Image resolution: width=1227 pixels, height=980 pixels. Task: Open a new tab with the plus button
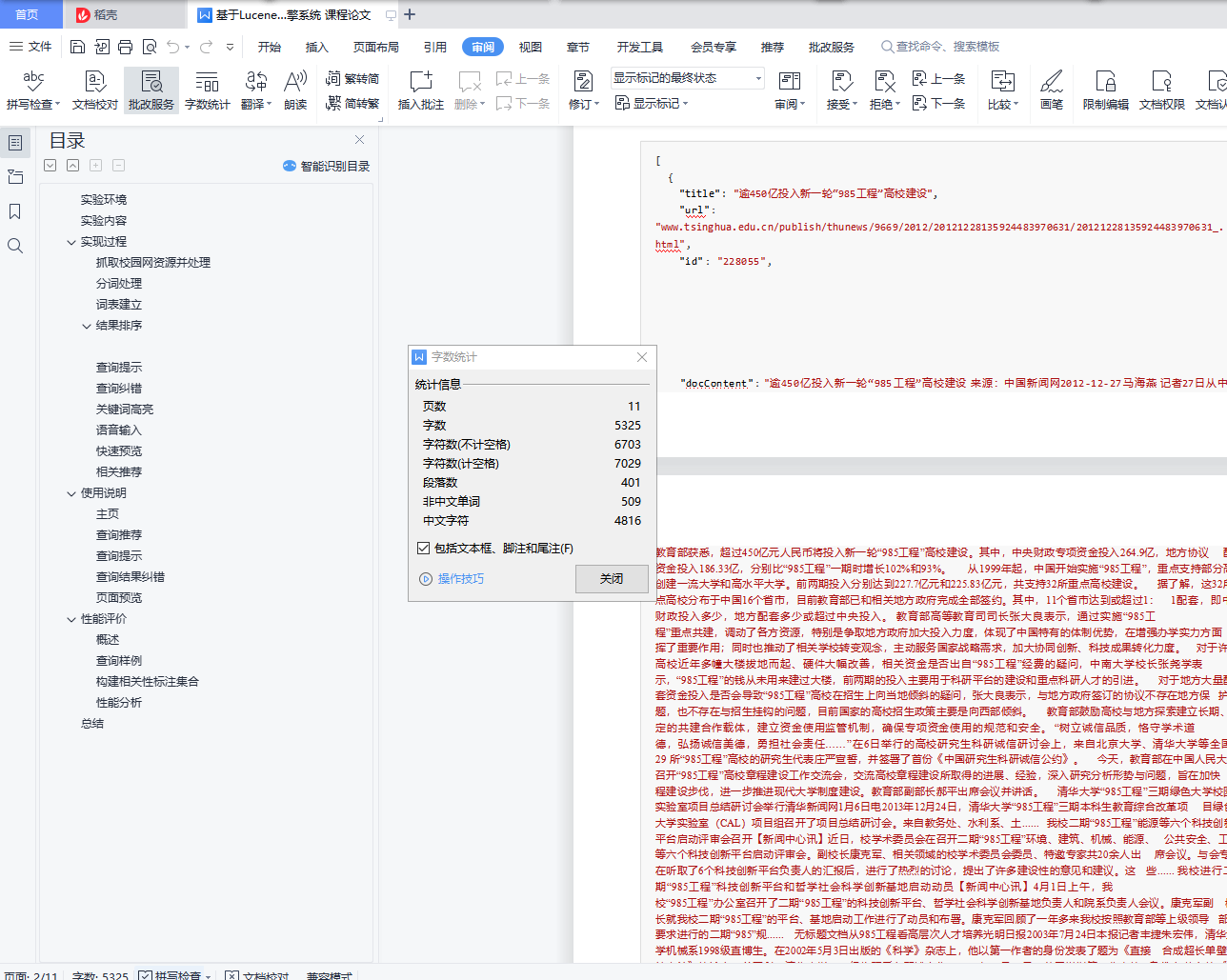(x=410, y=14)
